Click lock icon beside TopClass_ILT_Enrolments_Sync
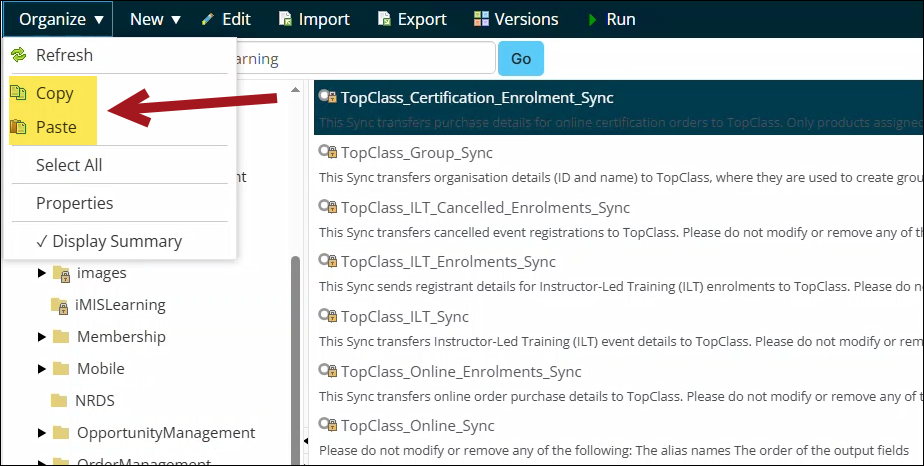This screenshot has width=924, height=466. (x=332, y=262)
